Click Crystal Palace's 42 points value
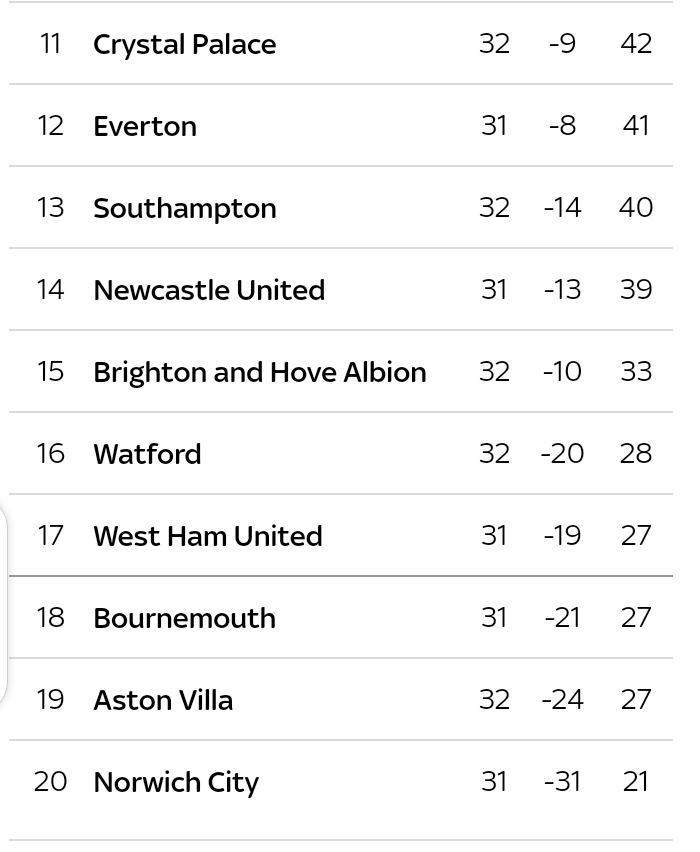This screenshot has width=700, height=852. click(x=636, y=44)
